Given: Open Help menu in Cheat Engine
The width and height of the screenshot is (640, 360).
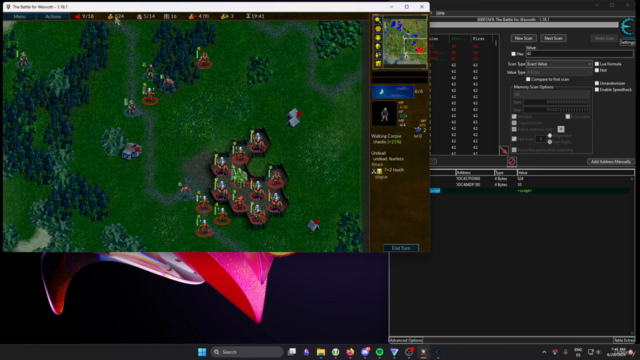Looking at the screenshot, I should coord(440,13).
